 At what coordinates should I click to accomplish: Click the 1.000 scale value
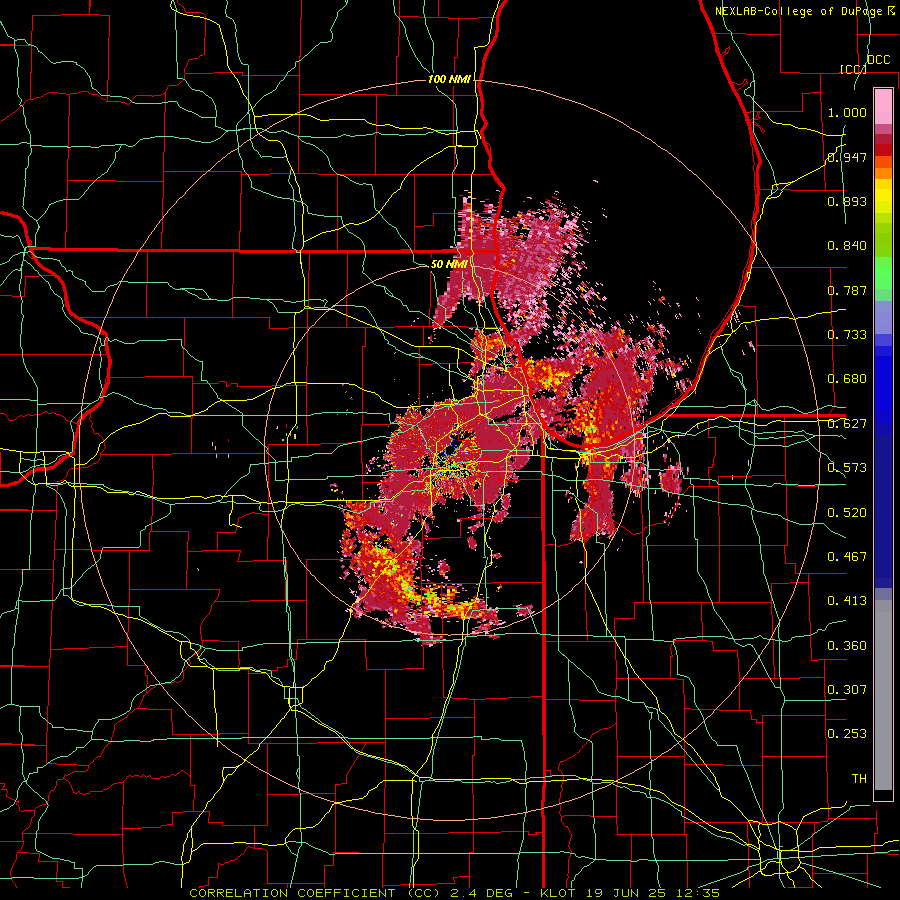pos(847,112)
